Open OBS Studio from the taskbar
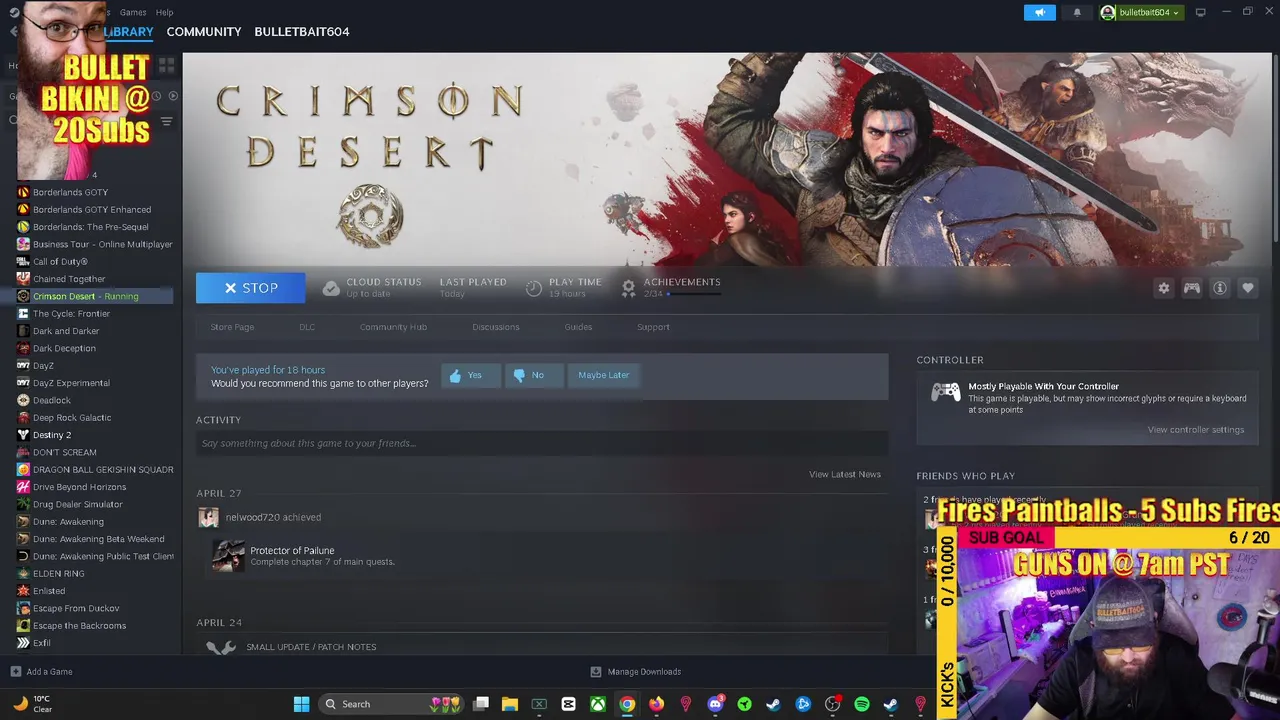1280x720 pixels. [x=832, y=704]
